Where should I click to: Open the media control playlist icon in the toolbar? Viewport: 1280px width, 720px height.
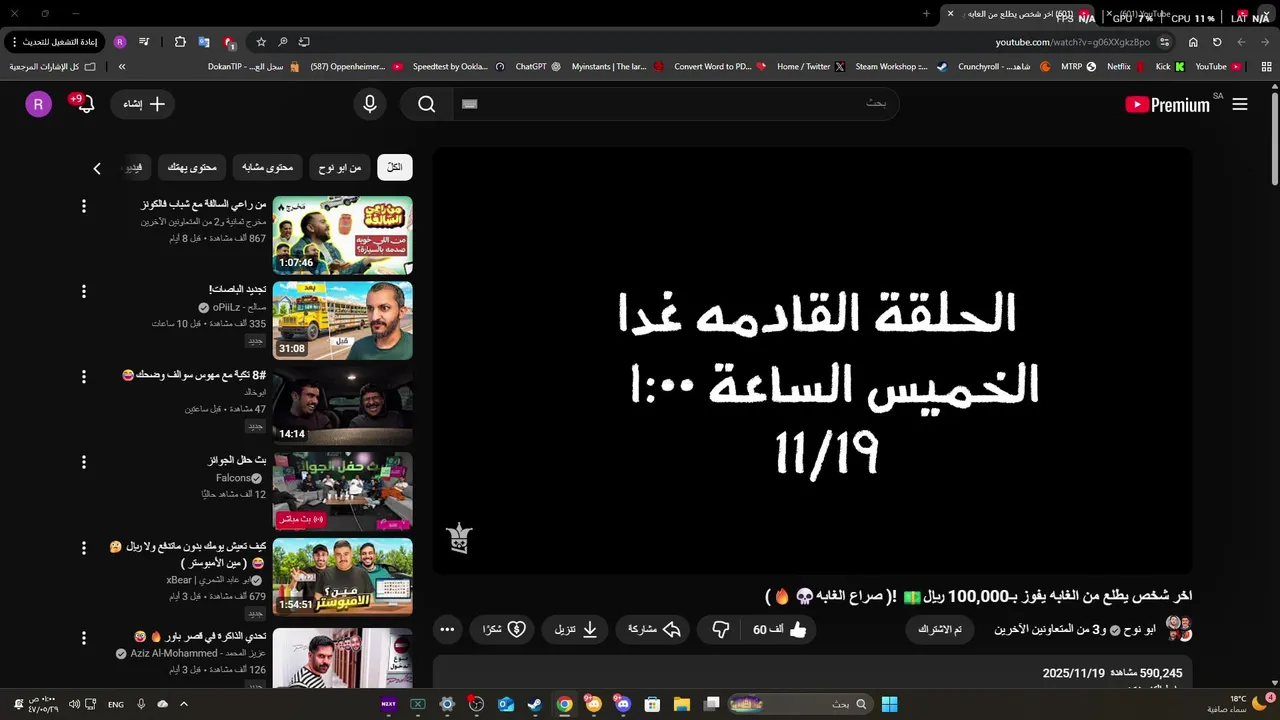[144, 42]
